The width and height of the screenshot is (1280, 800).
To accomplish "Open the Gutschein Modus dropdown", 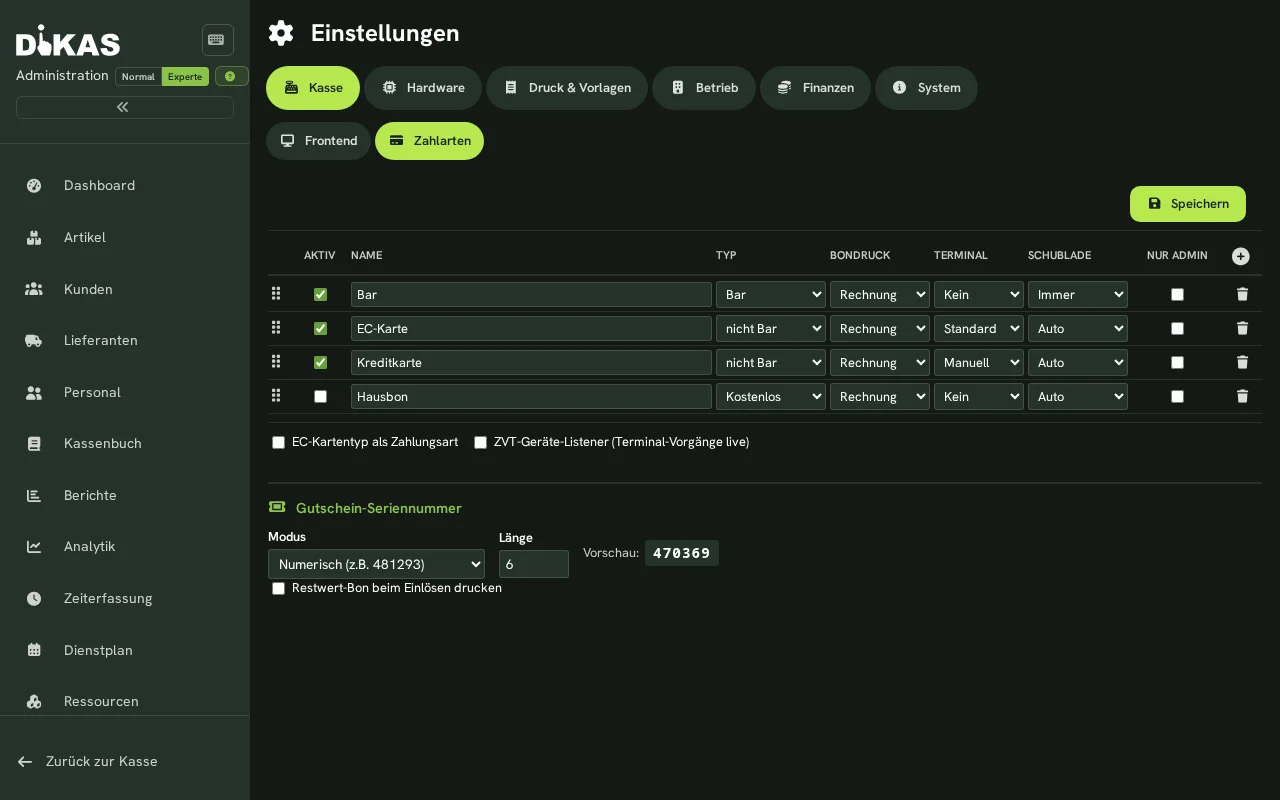I will click(376, 564).
